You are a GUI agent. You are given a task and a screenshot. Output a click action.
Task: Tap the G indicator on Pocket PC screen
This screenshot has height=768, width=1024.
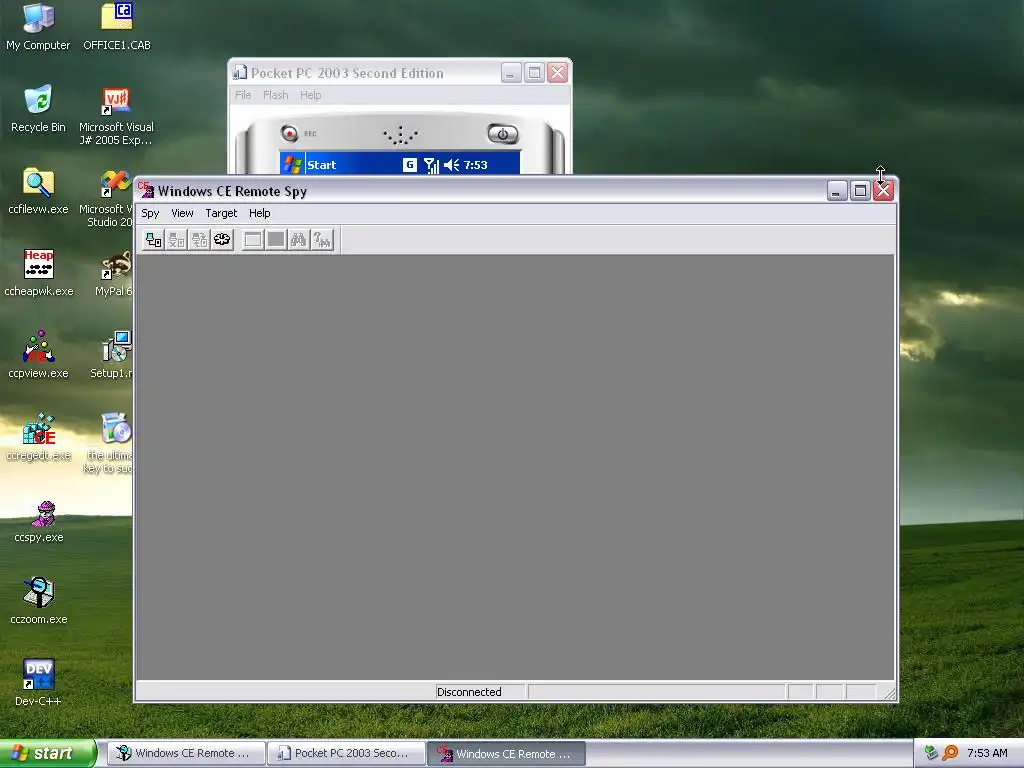pos(409,165)
